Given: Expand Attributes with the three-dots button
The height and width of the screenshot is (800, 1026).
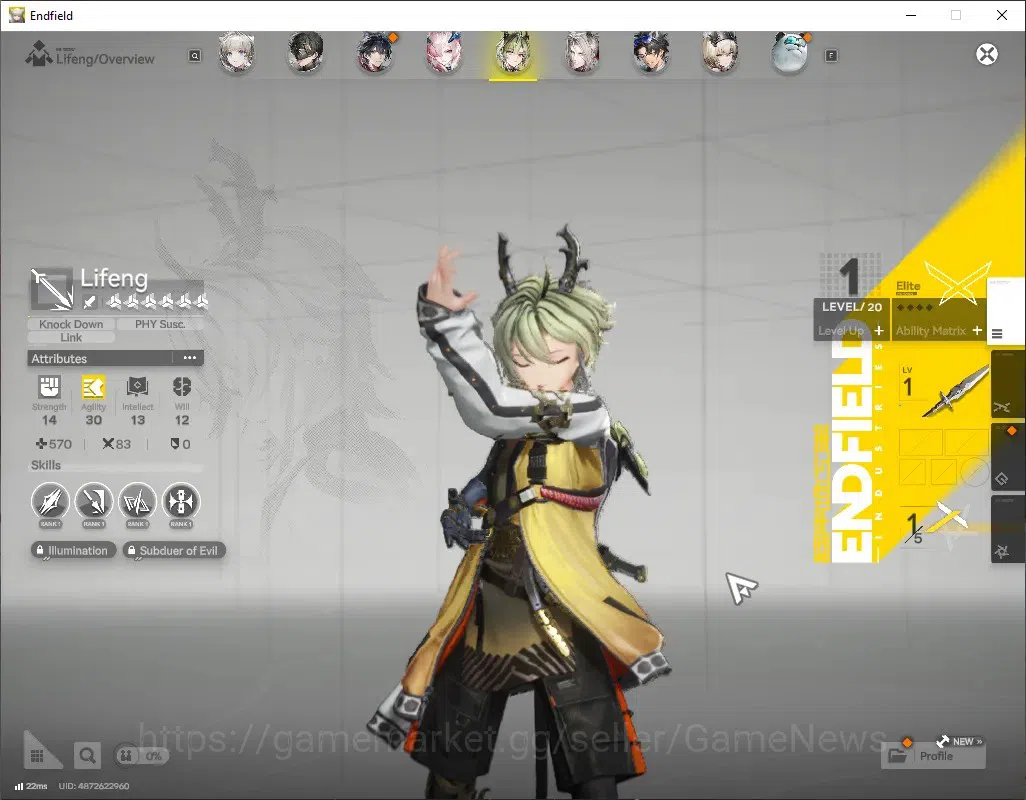Looking at the screenshot, I should click(x=189, y=358).
